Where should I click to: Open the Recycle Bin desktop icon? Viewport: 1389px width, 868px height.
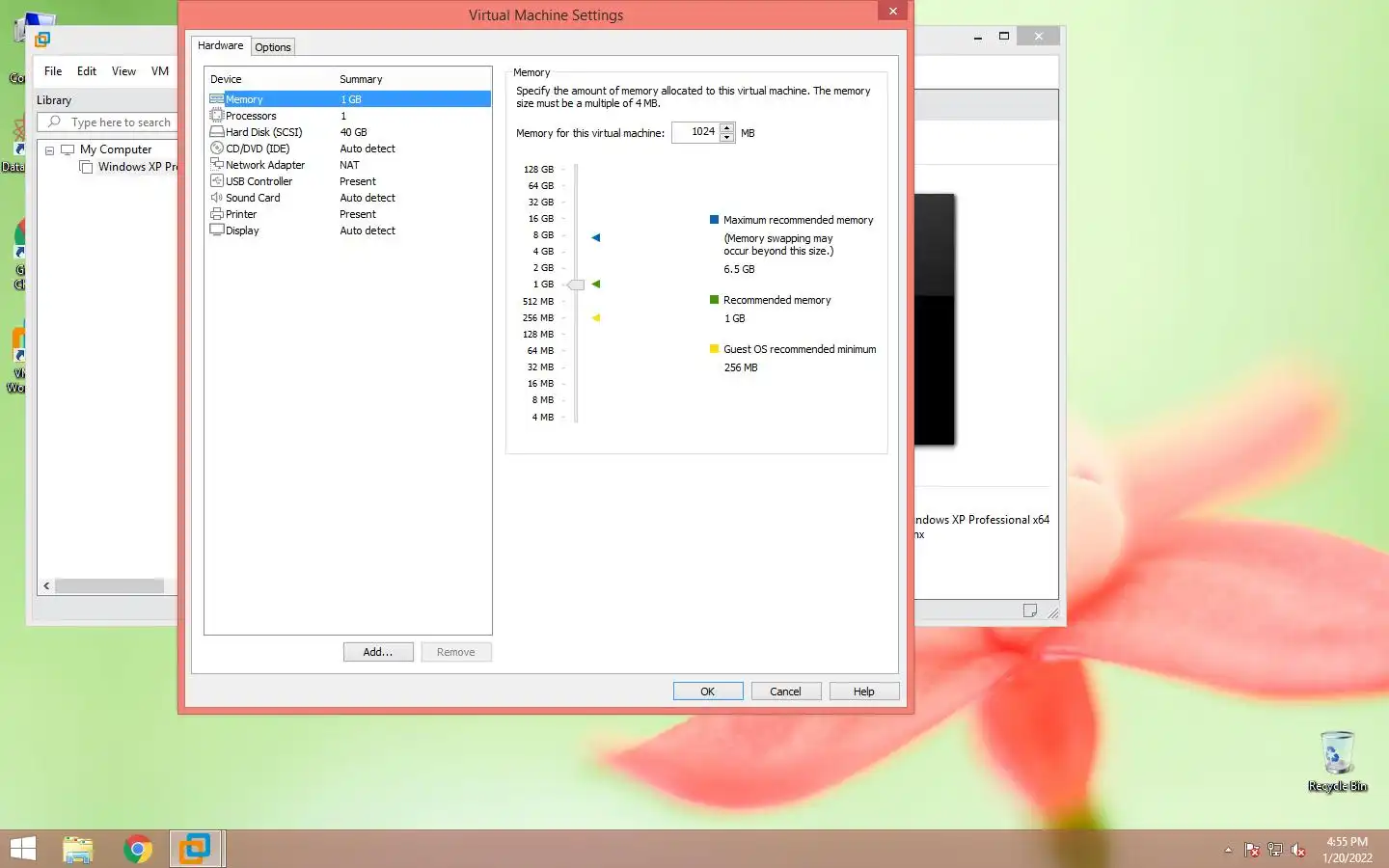(1338, 761)
